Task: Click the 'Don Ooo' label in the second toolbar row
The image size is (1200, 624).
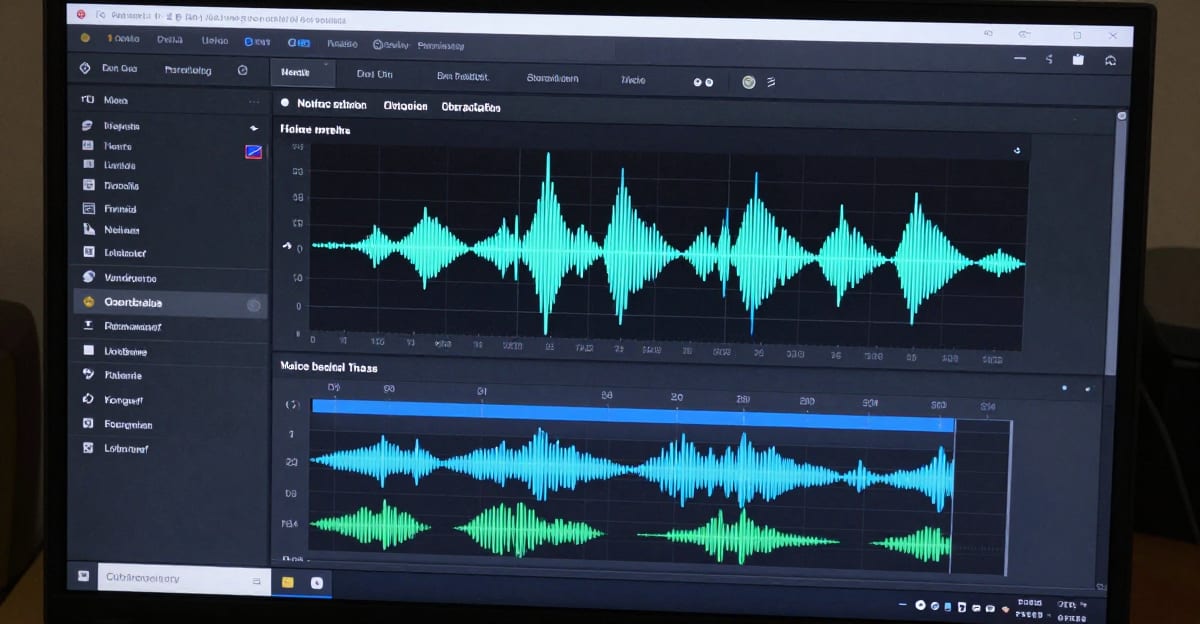Action: [120, 69]
